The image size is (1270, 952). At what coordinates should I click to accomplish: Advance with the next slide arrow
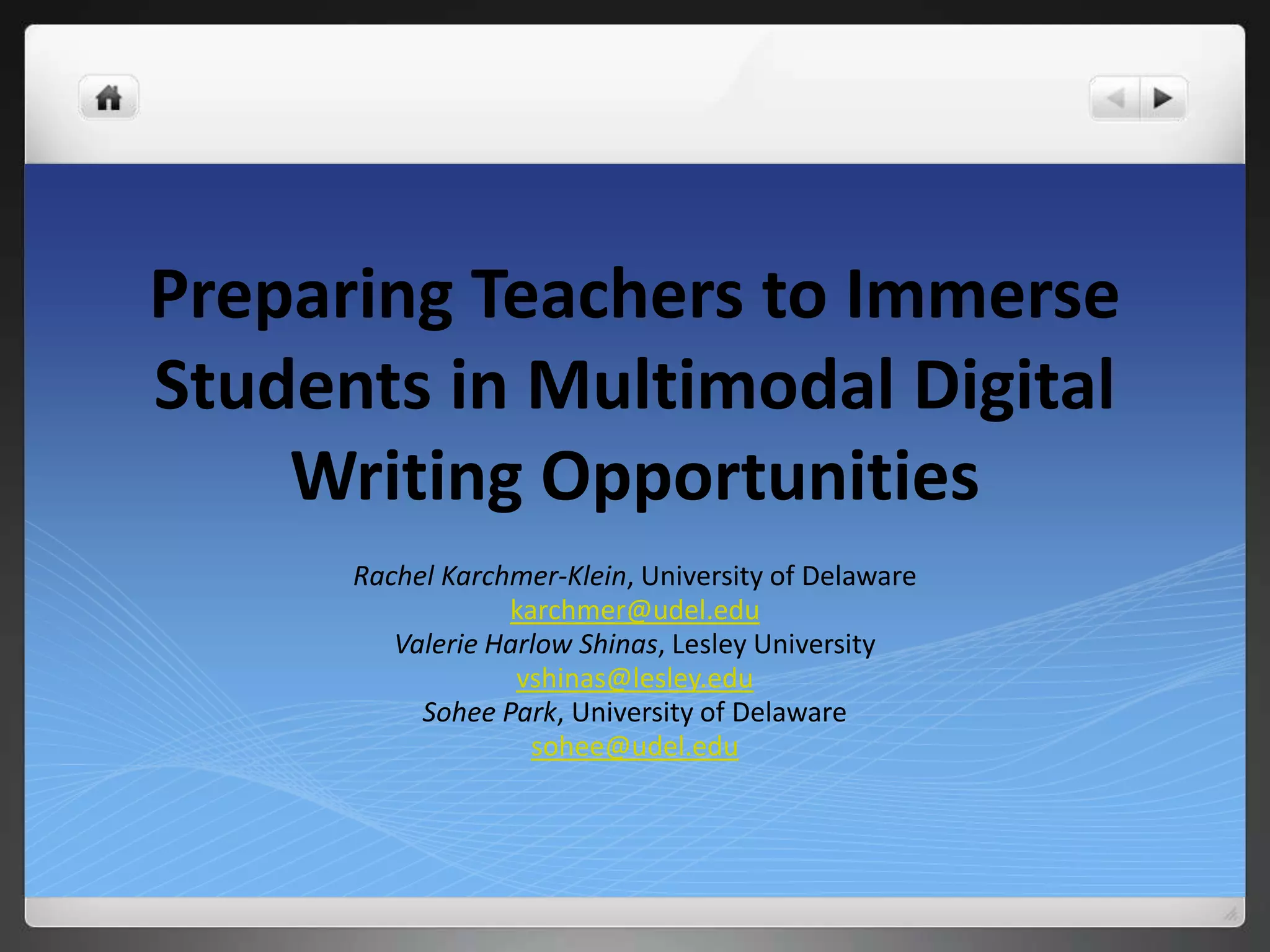tap(1164, 99)
